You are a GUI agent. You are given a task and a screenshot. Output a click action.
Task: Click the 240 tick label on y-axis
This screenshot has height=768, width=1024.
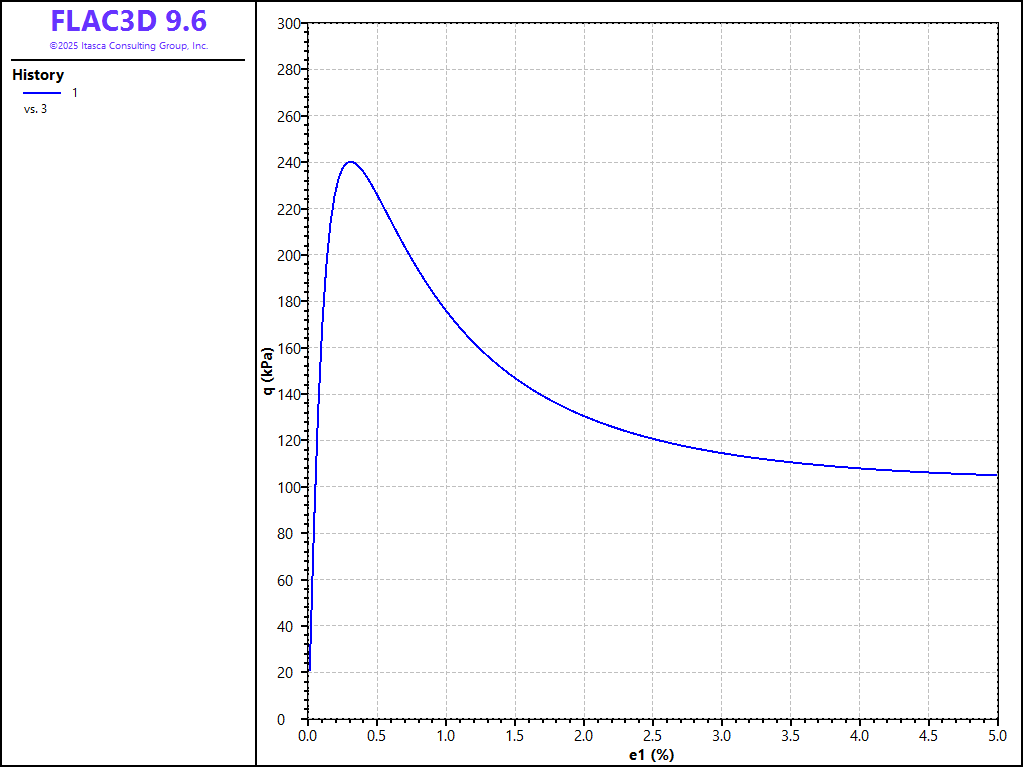pyautogui.click(x=288, y=162)
